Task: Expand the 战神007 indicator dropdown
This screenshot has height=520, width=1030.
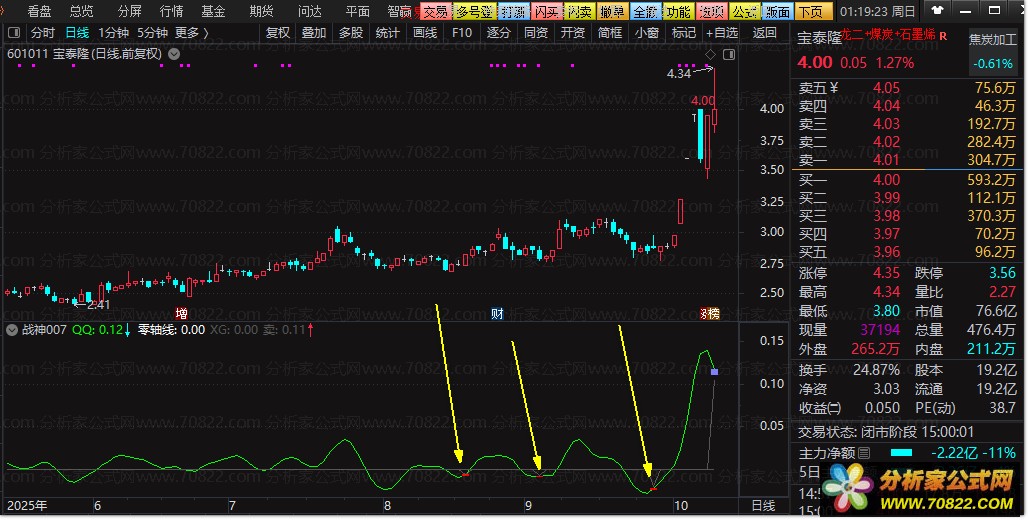Action: pos(12,330)
